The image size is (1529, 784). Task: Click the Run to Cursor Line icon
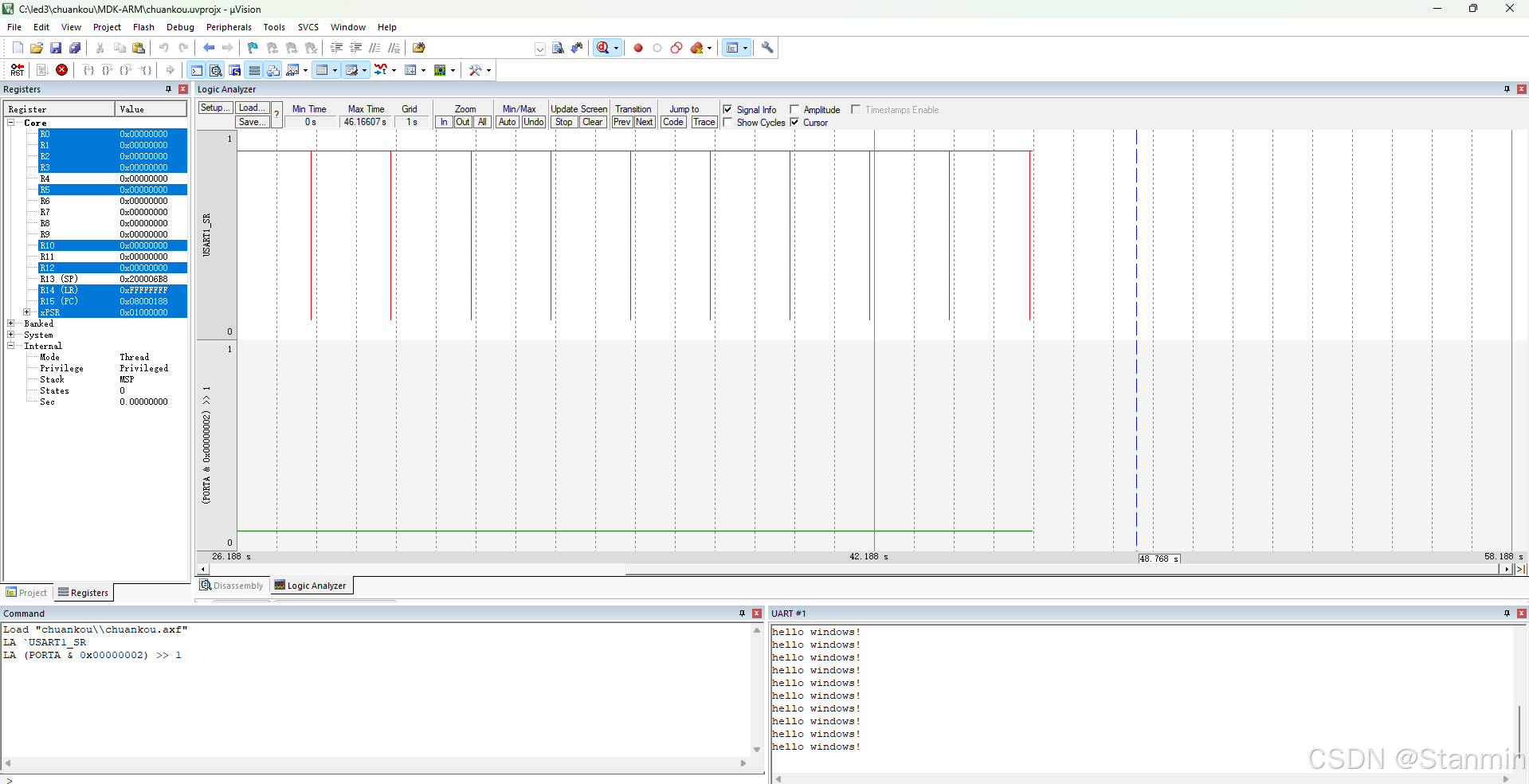click(x=146, y=70)
